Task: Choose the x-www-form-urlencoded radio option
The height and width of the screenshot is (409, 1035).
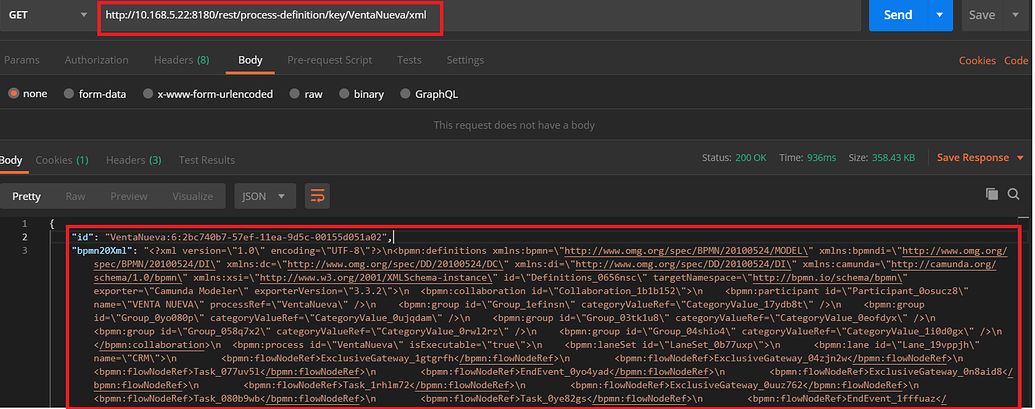Action: 148,94
